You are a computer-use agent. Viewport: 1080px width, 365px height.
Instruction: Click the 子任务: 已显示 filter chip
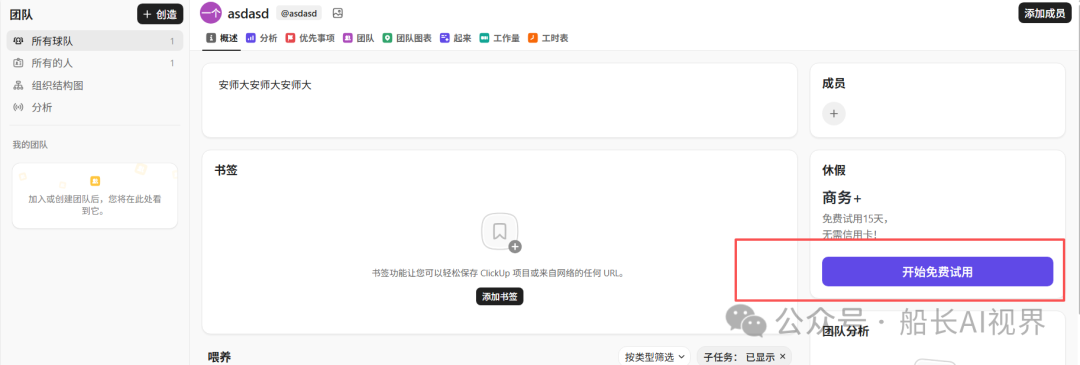tap(744, 357)
